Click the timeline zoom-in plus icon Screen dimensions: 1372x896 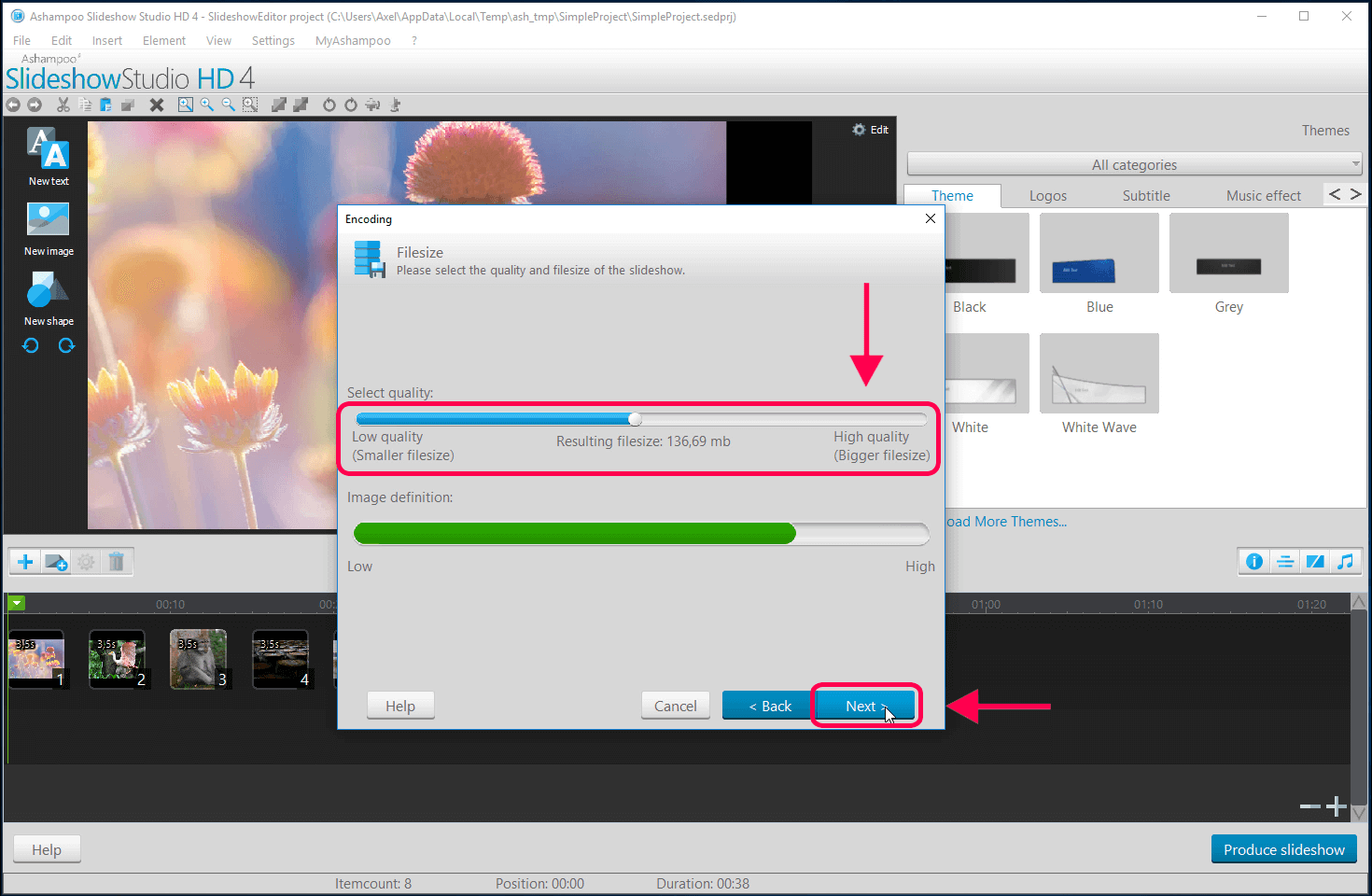1337,806
